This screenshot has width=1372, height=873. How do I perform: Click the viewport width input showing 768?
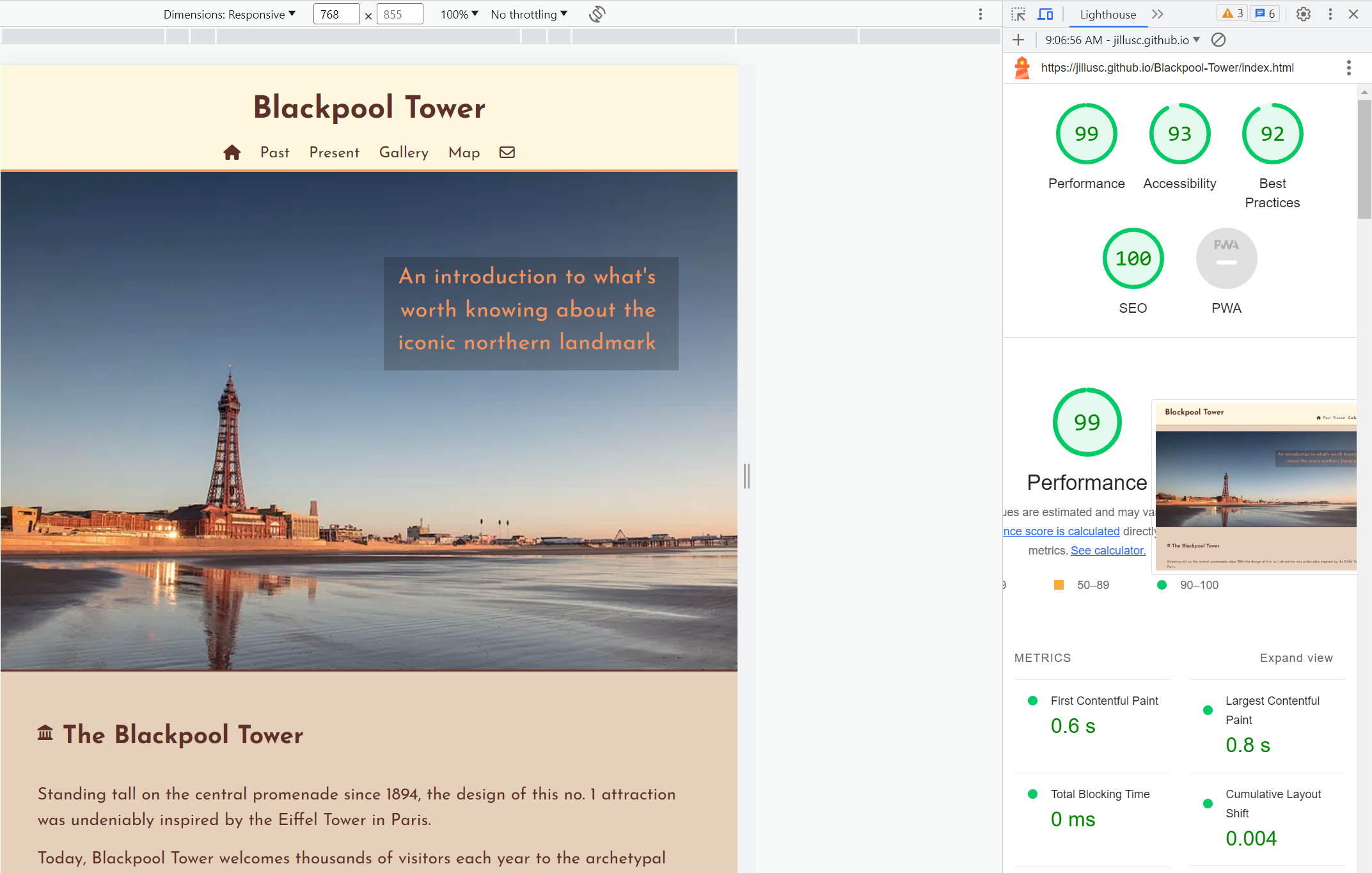(x=336, y=13)
